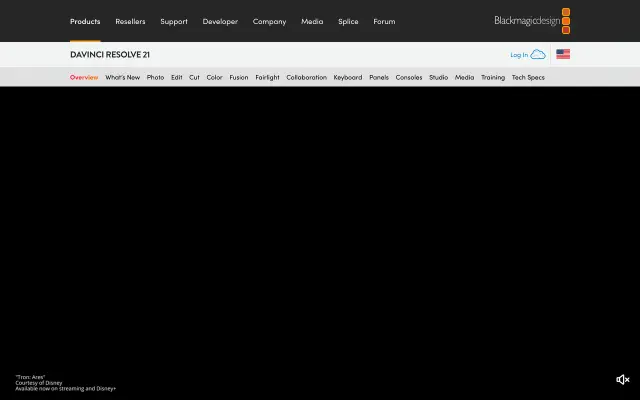Viewport: 640px width, 400px height.
Task: Switch to the What's New tab
Action: tap(122, 77)
